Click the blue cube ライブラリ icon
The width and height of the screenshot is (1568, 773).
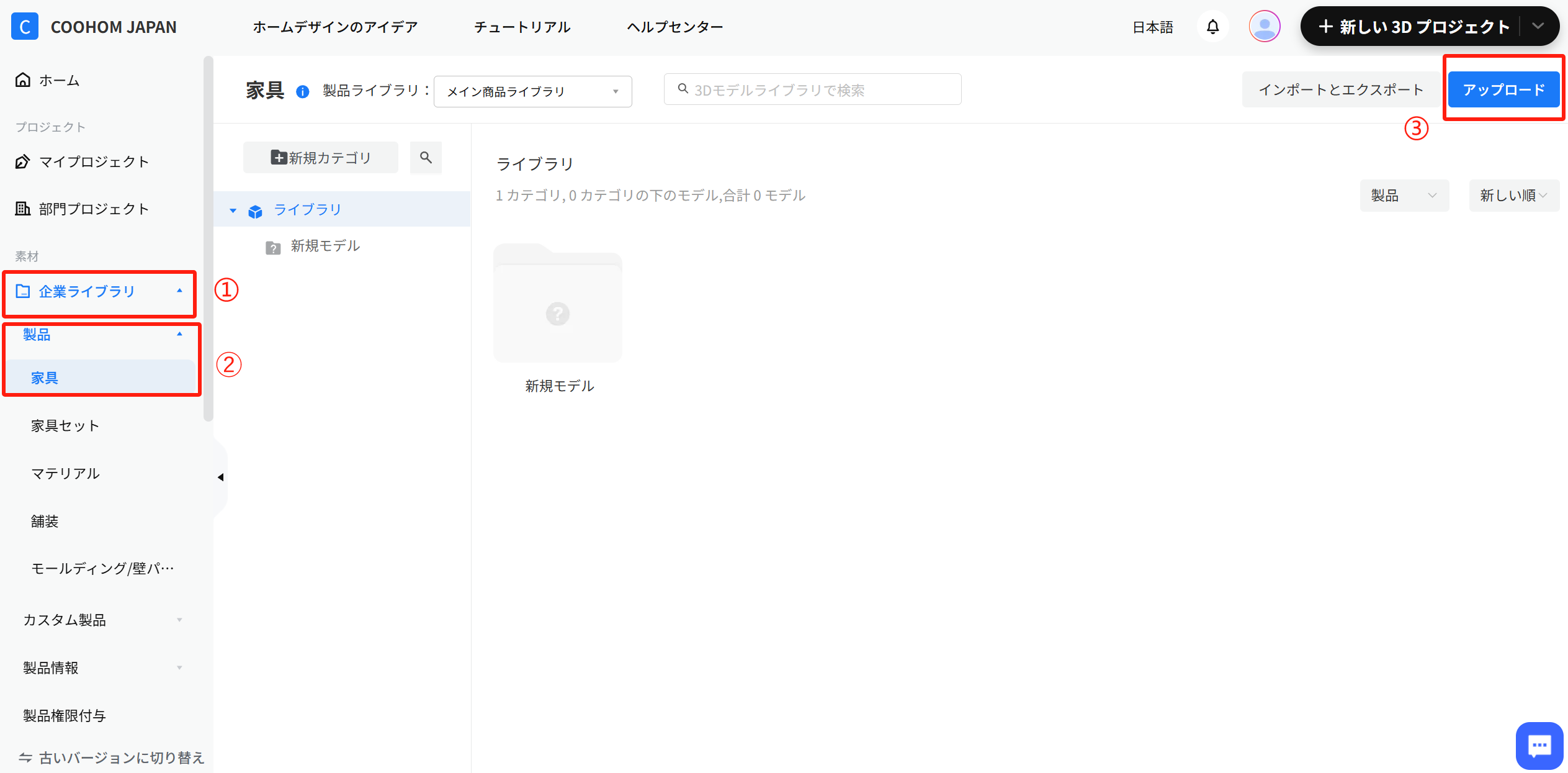tap(255, 211)
